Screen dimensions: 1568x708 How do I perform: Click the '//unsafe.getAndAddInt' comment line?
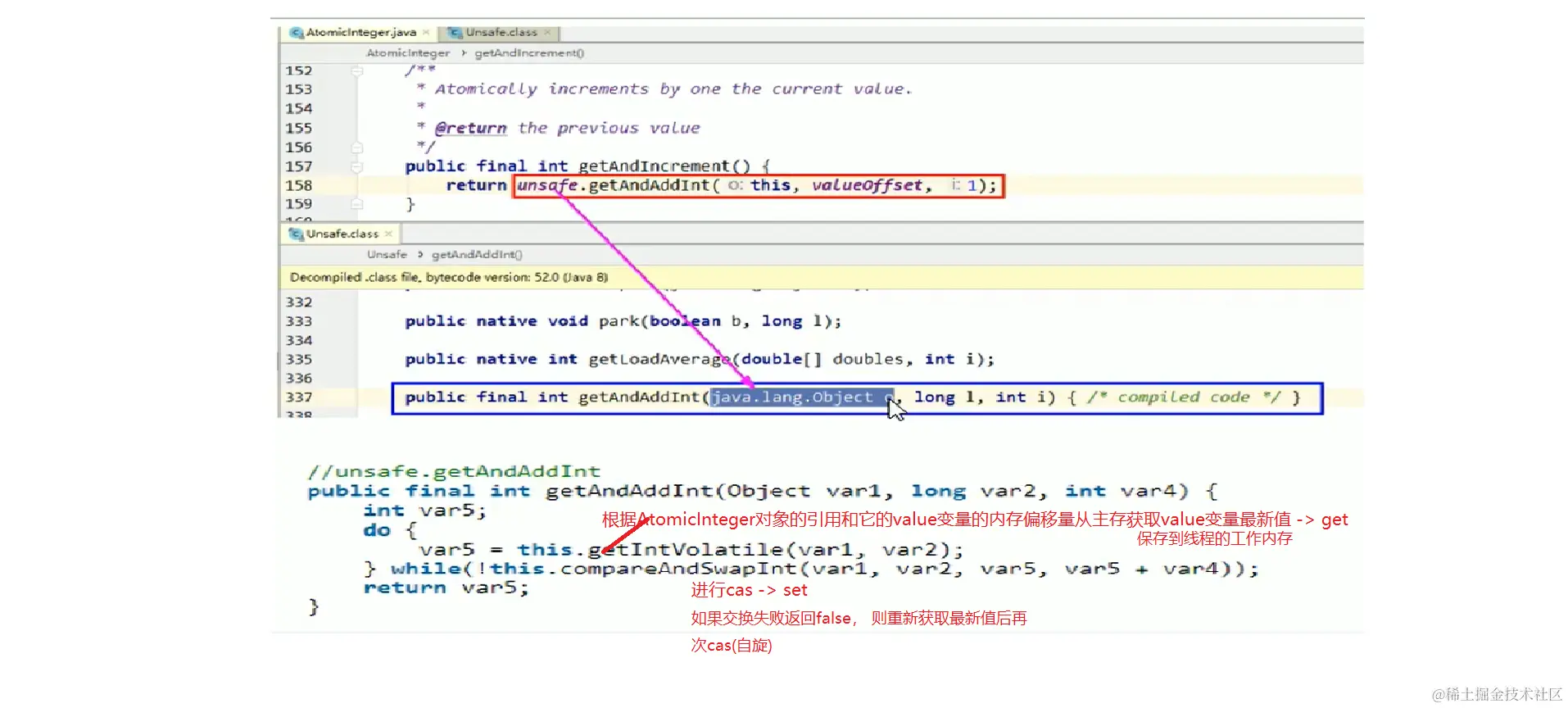coord(454,472)
